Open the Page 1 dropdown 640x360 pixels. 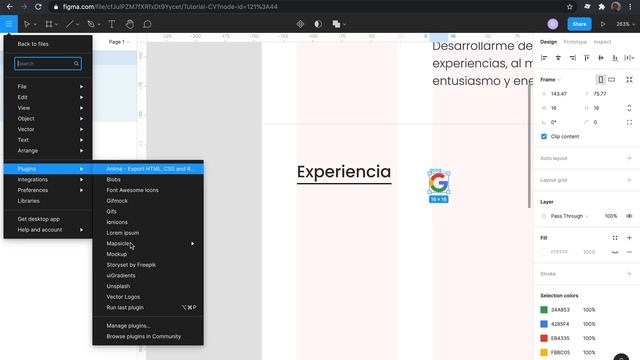click(x=119, y=42)
